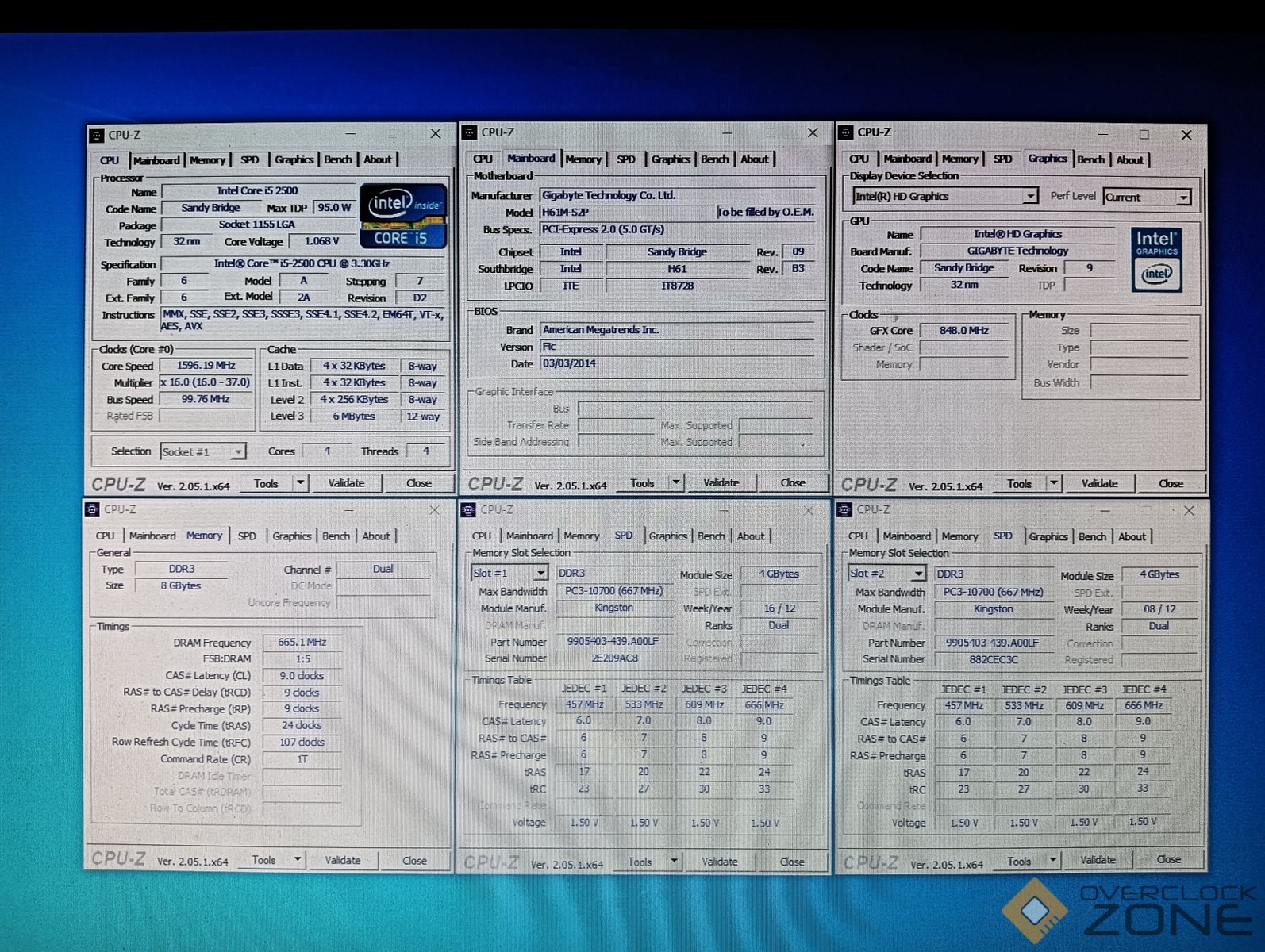Image resolution: width=1265 pixels, height=952 pixels.
Task: Click CPU-Z title icon in Processor window
Action: coord(97,136)
